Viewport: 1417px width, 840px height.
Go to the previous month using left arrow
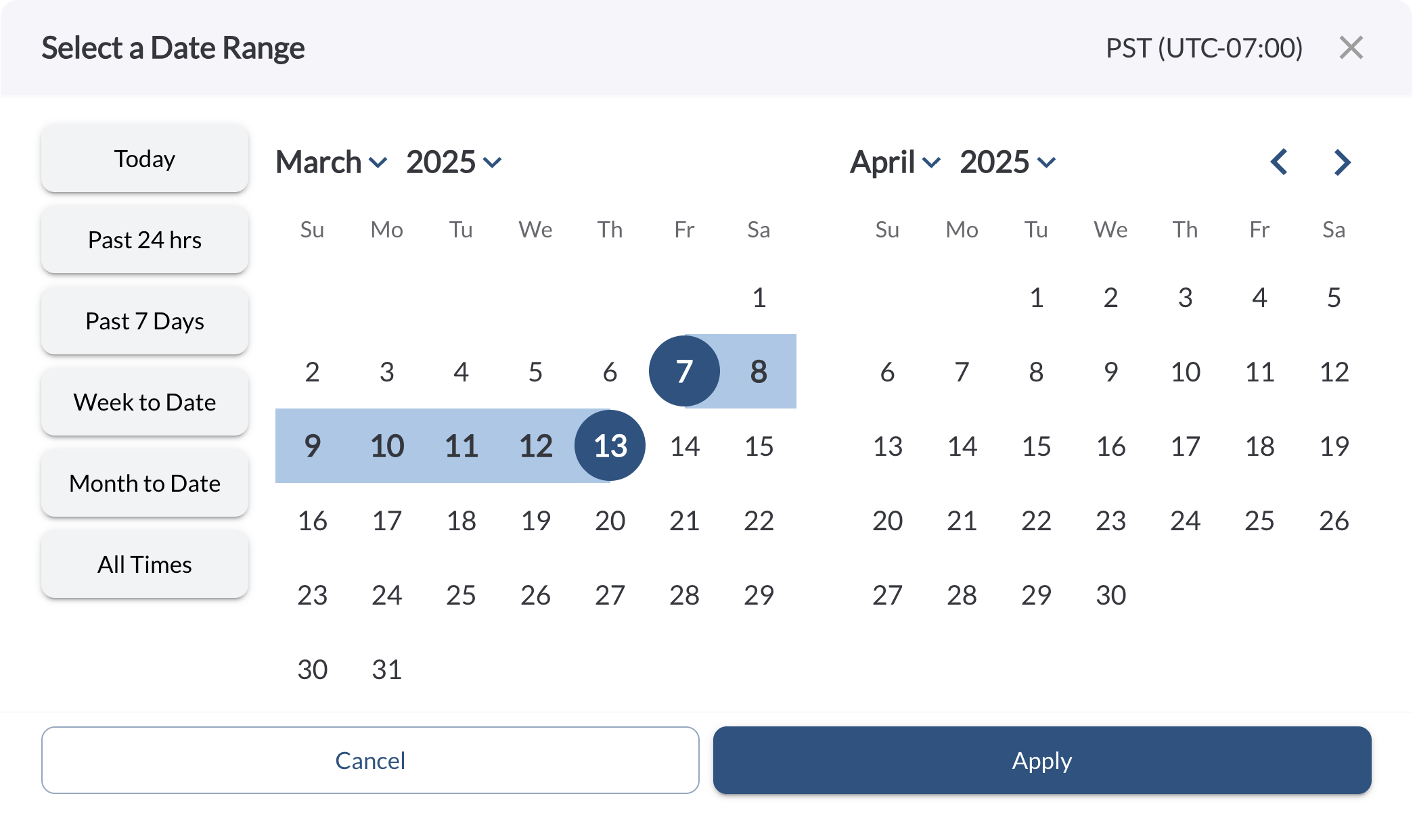point(1279,162)
